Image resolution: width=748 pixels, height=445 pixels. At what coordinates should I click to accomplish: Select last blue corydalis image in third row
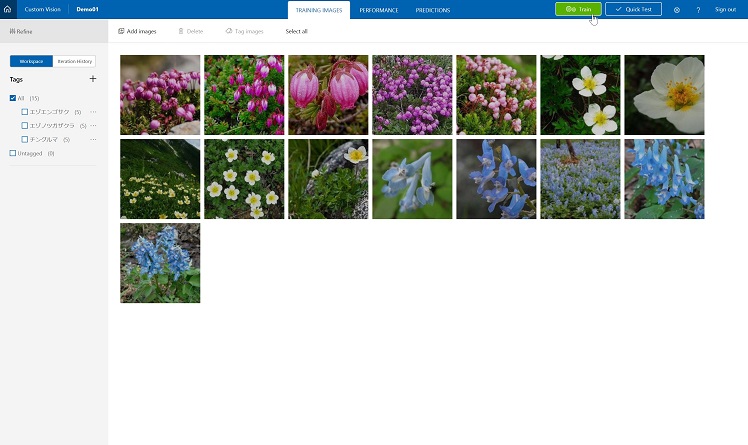point(160,263)
